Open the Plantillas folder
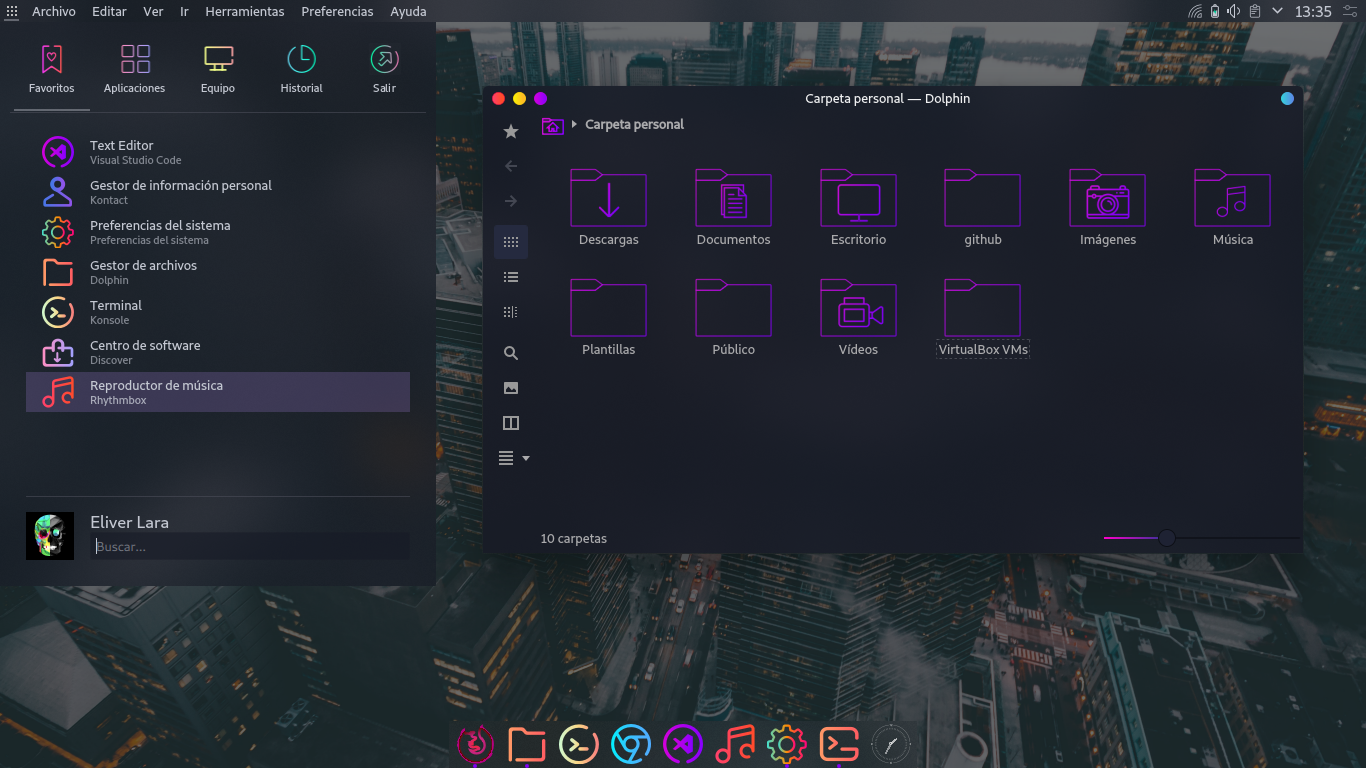The image size is (1366, 768). [608, 318]
